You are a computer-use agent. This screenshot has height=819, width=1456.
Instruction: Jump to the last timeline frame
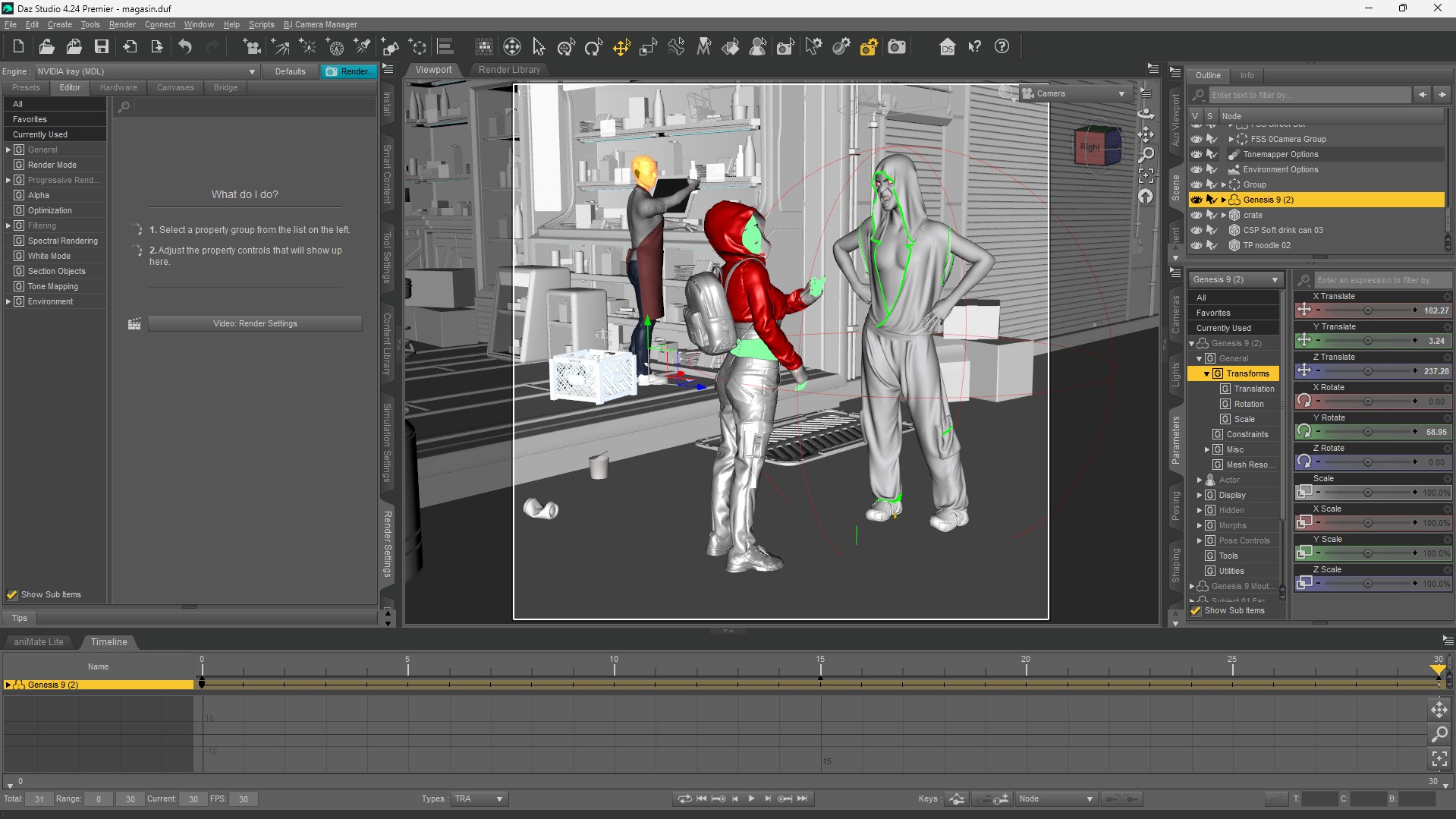802,799
